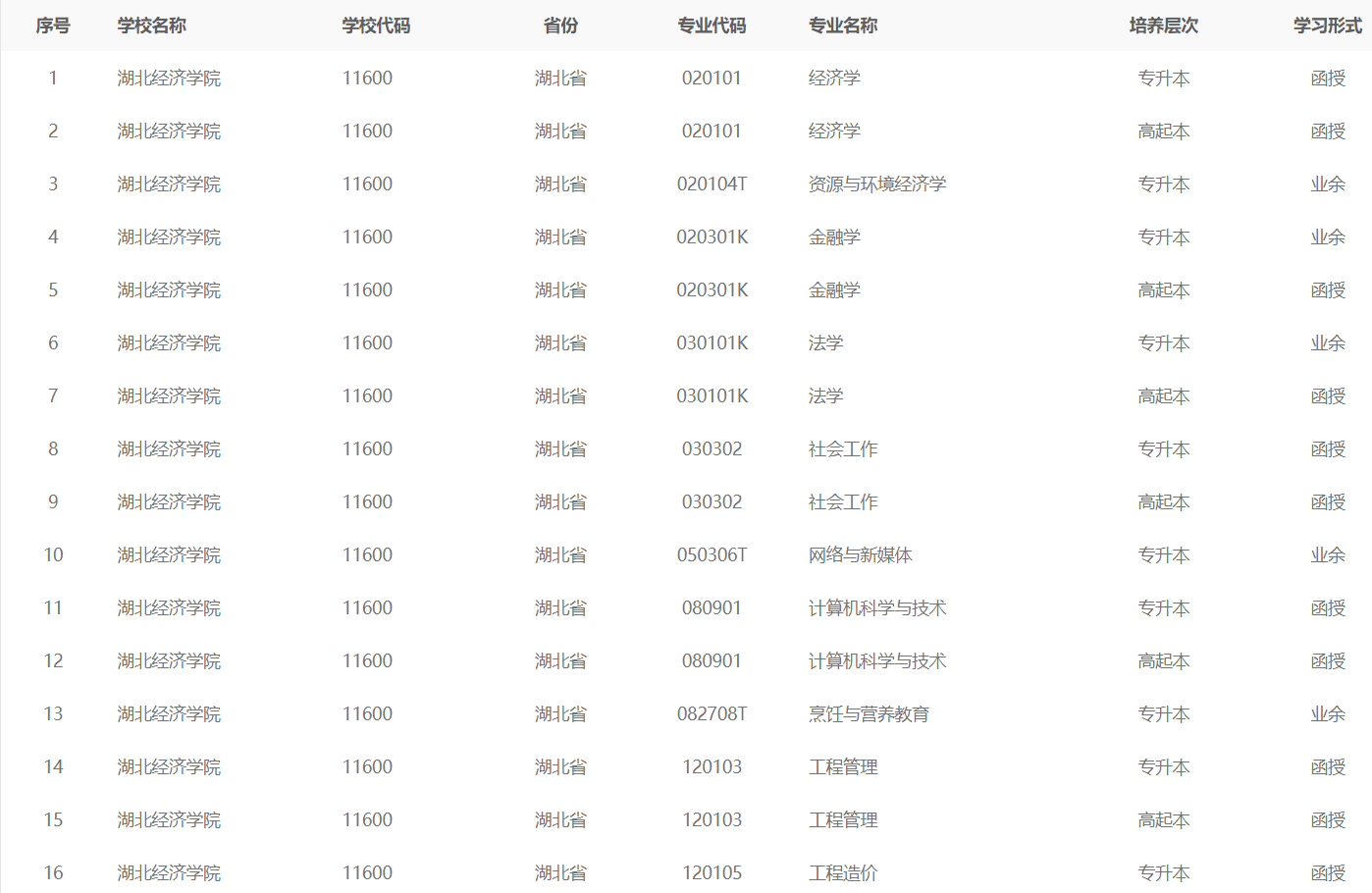Image resolution: width=1372 pixels, height=893 pixels.
Task: Click the 学校代码 column header
Action: (x=376, y=26)
